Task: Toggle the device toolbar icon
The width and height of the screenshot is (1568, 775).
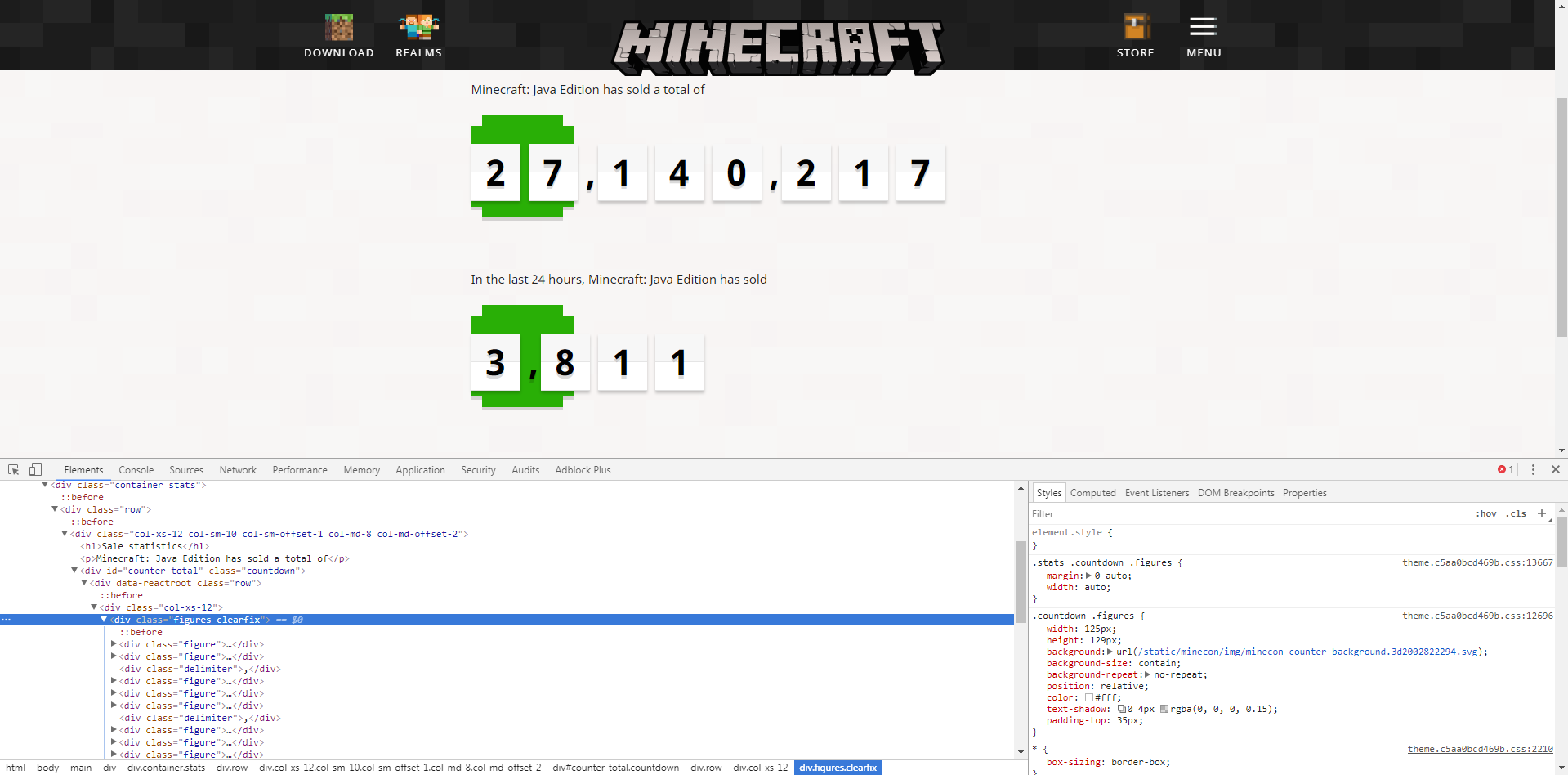Action: point(35,470)
